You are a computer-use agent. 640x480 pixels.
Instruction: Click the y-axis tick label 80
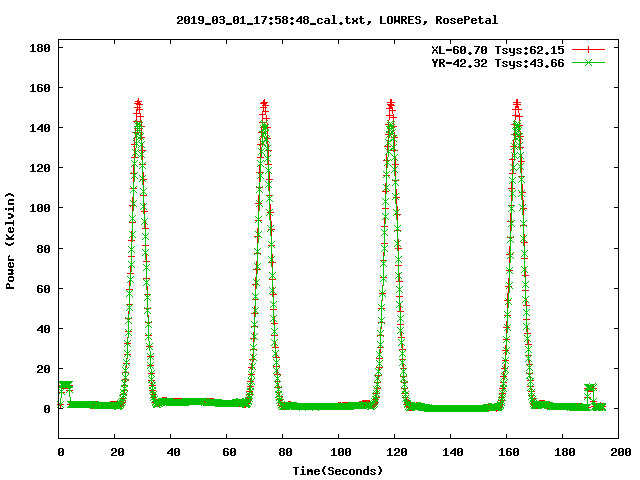pyautogui.click(x=43, y=249)
